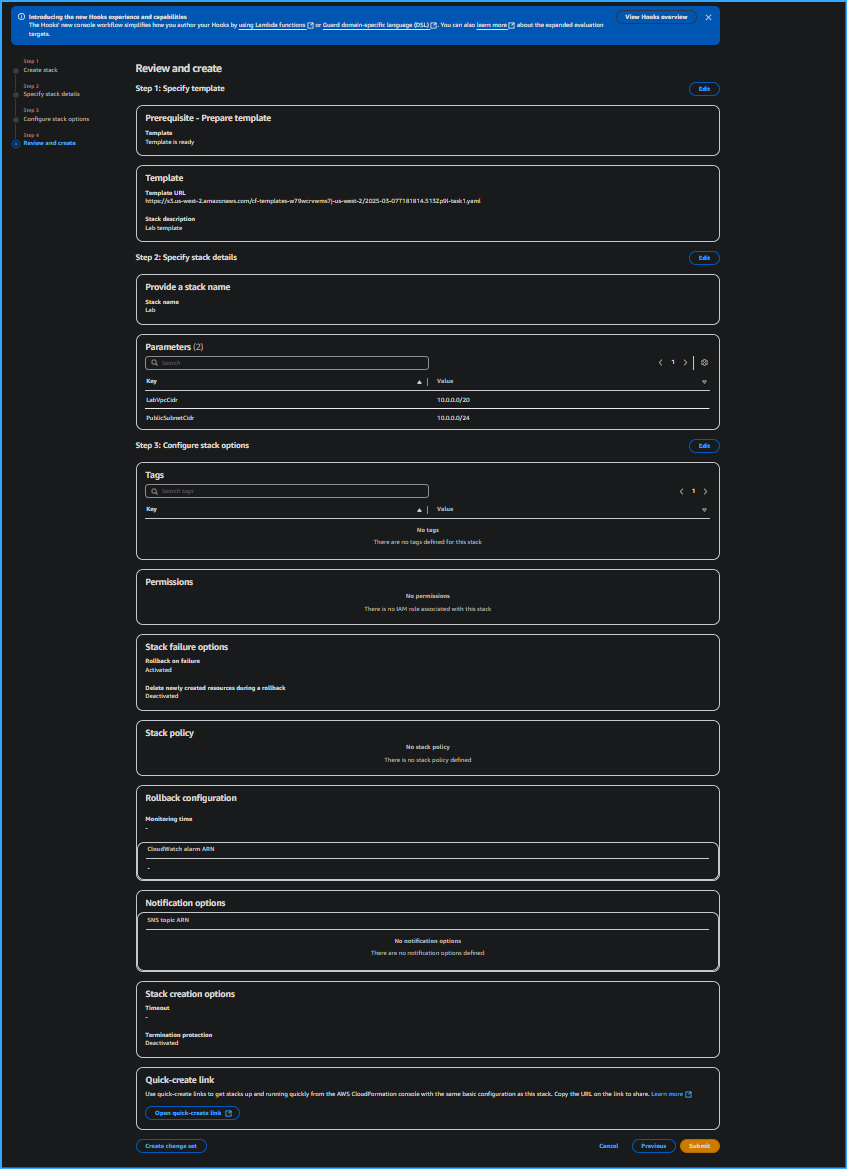Click the external link icon on Open quick-create link
The height and width of the screenshot is (1169, 847).
coord(231,1112)
